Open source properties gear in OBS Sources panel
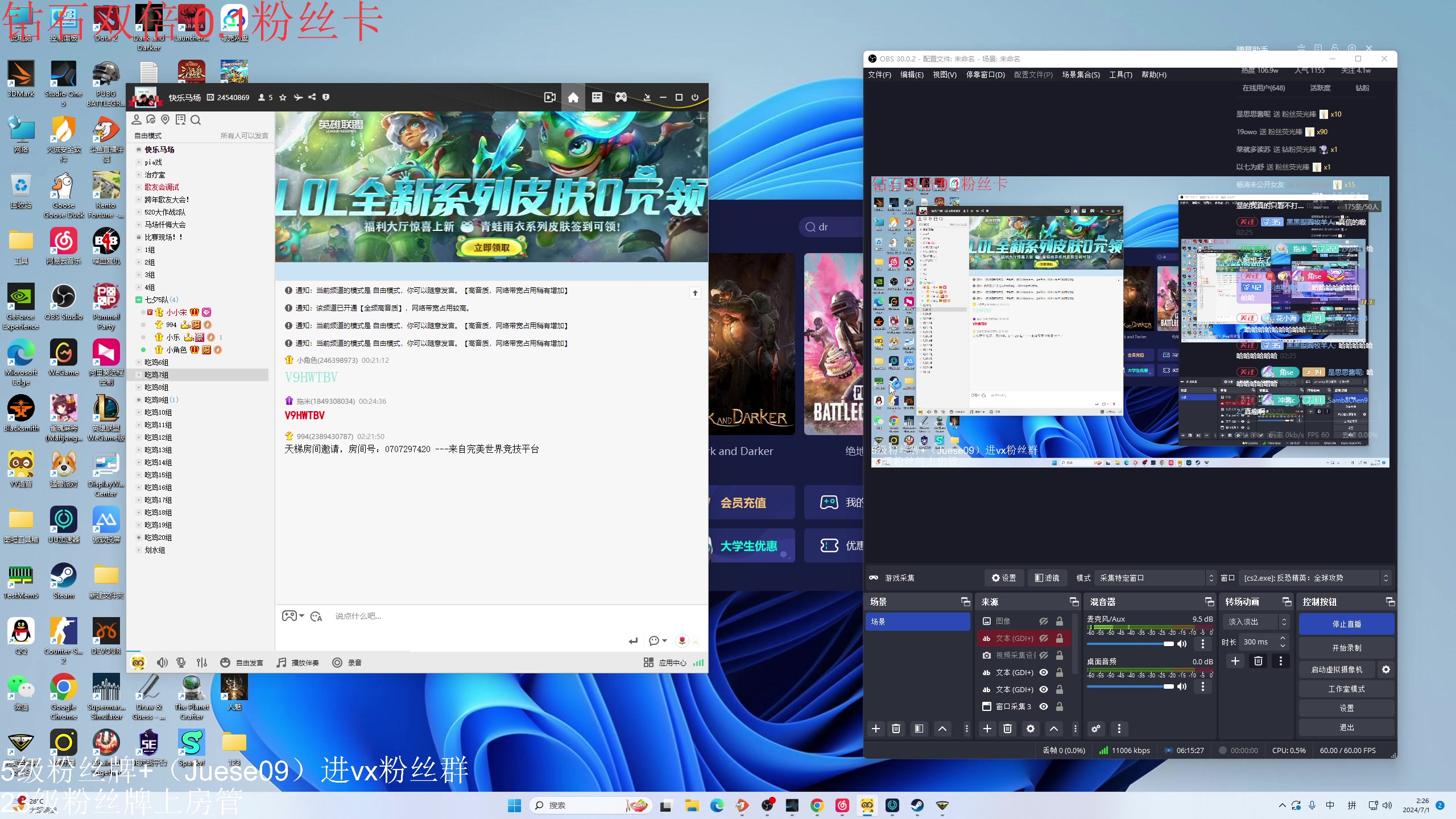This screenshot has width=1456, height=819. 1030,729
